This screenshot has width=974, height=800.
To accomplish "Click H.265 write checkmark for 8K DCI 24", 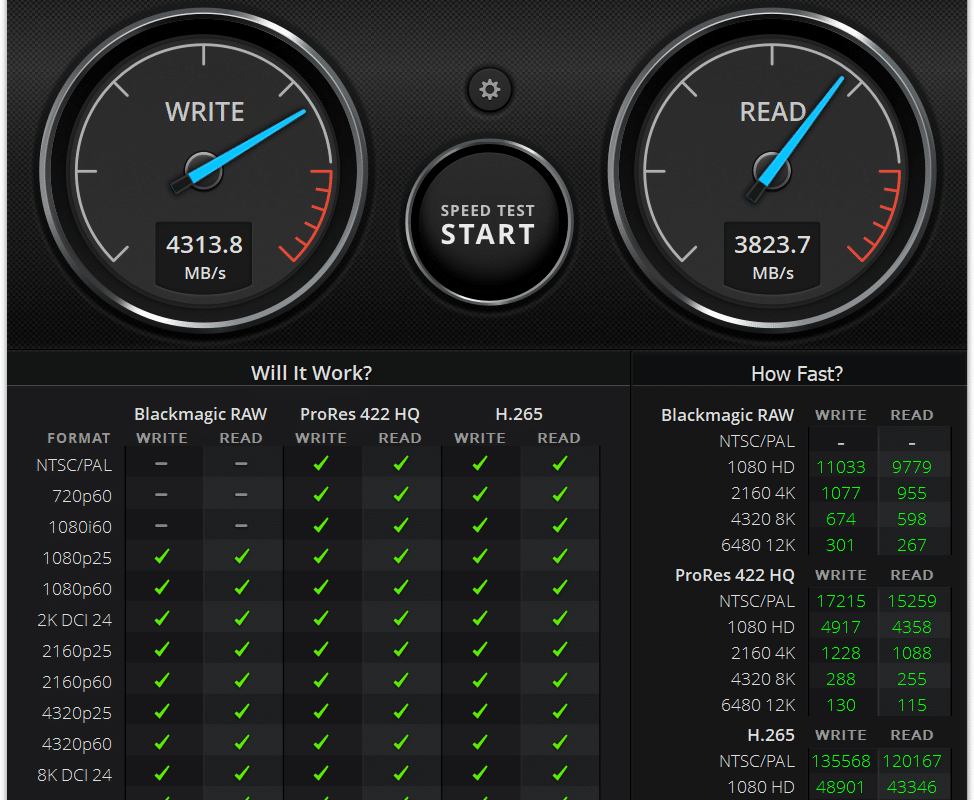I will pyautogui.click(x=480, y=774).
